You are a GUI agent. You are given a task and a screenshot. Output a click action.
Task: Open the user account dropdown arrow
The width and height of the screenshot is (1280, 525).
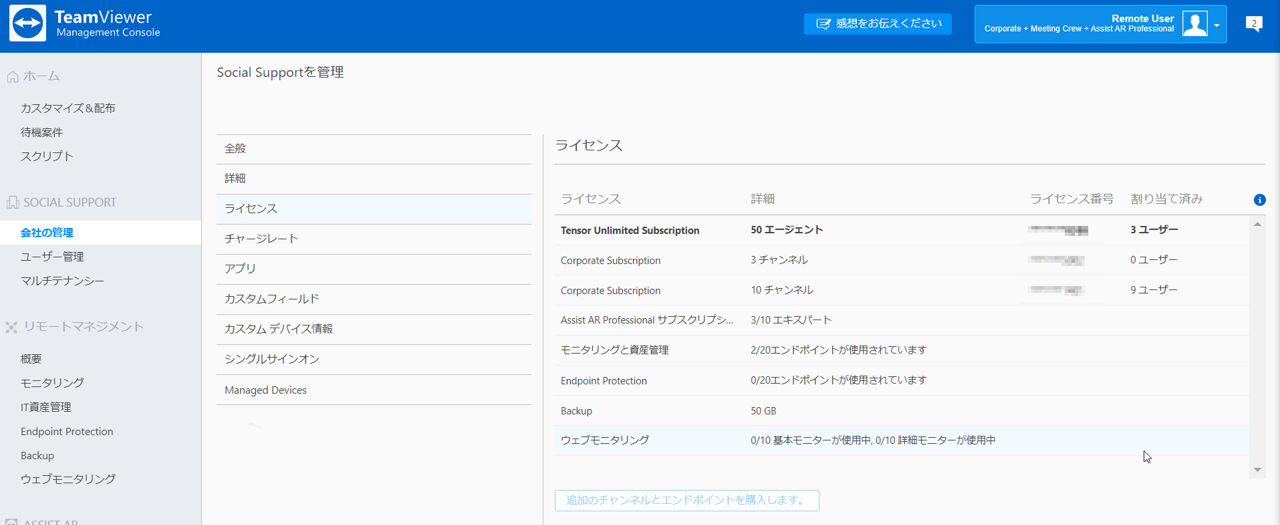click(x=1217, y=25)
